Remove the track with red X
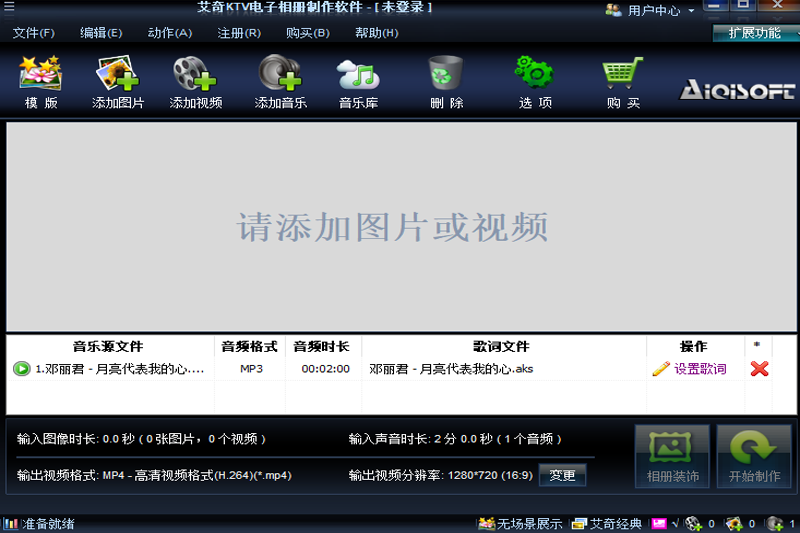This screenshot has height=533, width=800. tap(759, 369)
